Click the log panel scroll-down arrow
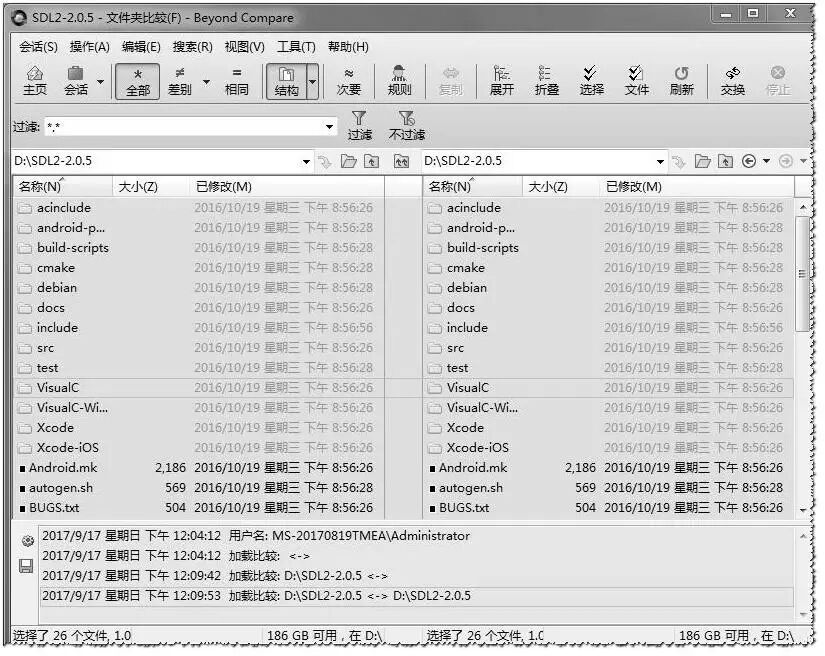The width and height of the screenshot is (825, 656). pyautogui.click(x=803, y=614)
